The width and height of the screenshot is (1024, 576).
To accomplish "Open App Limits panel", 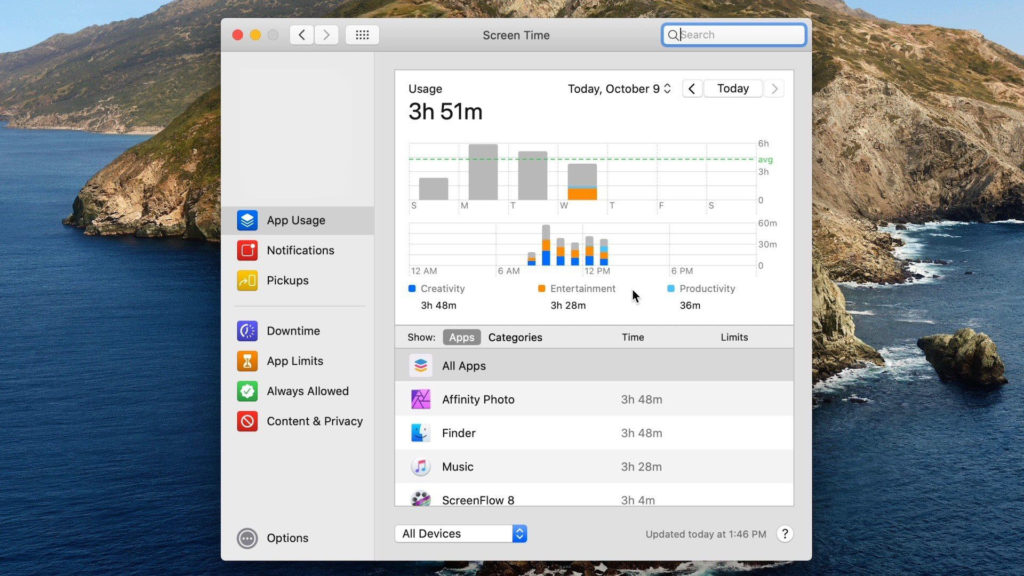I will (294, 361).
